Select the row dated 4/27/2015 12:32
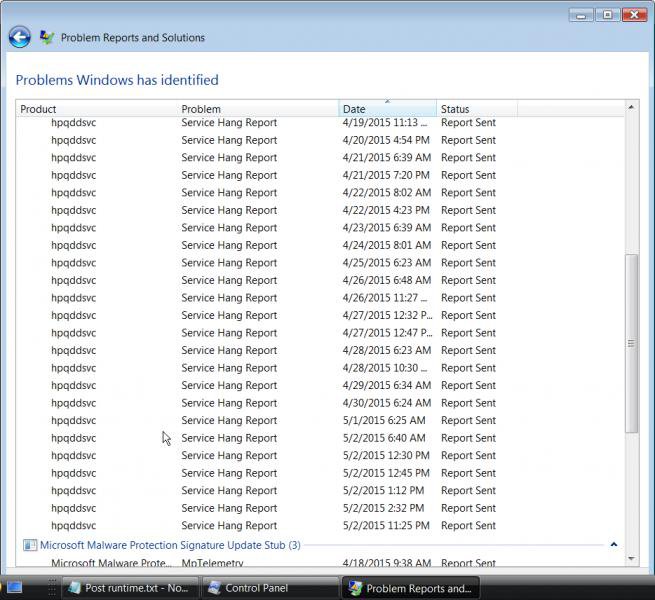The image size is (655, 600). point(320,315)
